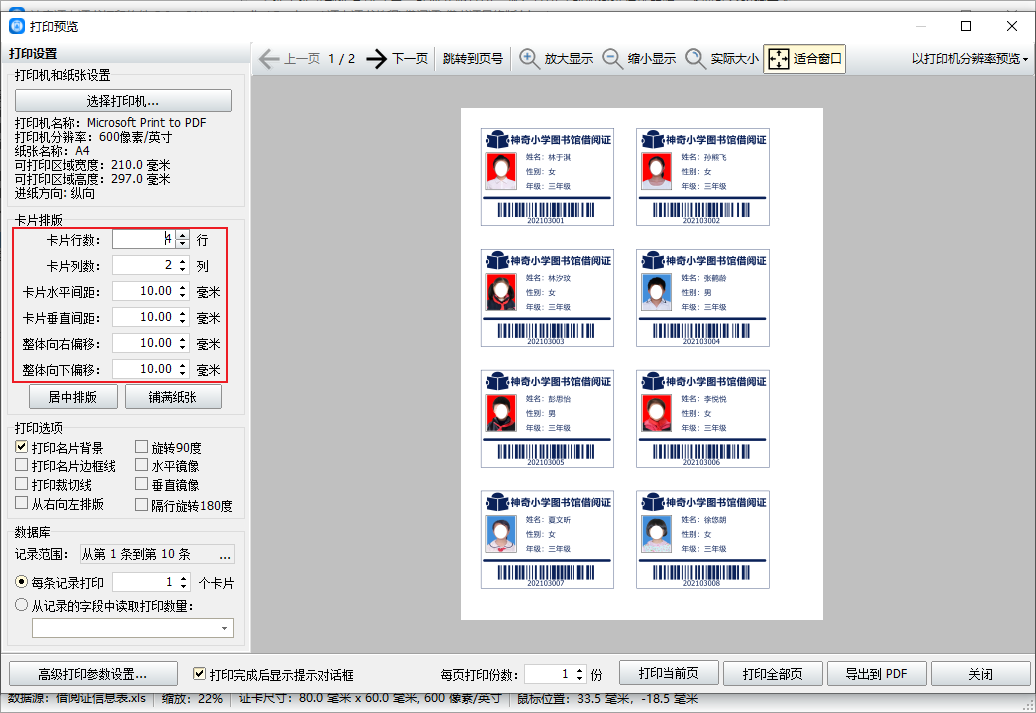Open 以打印机分辨率预览 dropdown
The height and width of the screenshot is (713, 1036).
[x=970, y=59]
